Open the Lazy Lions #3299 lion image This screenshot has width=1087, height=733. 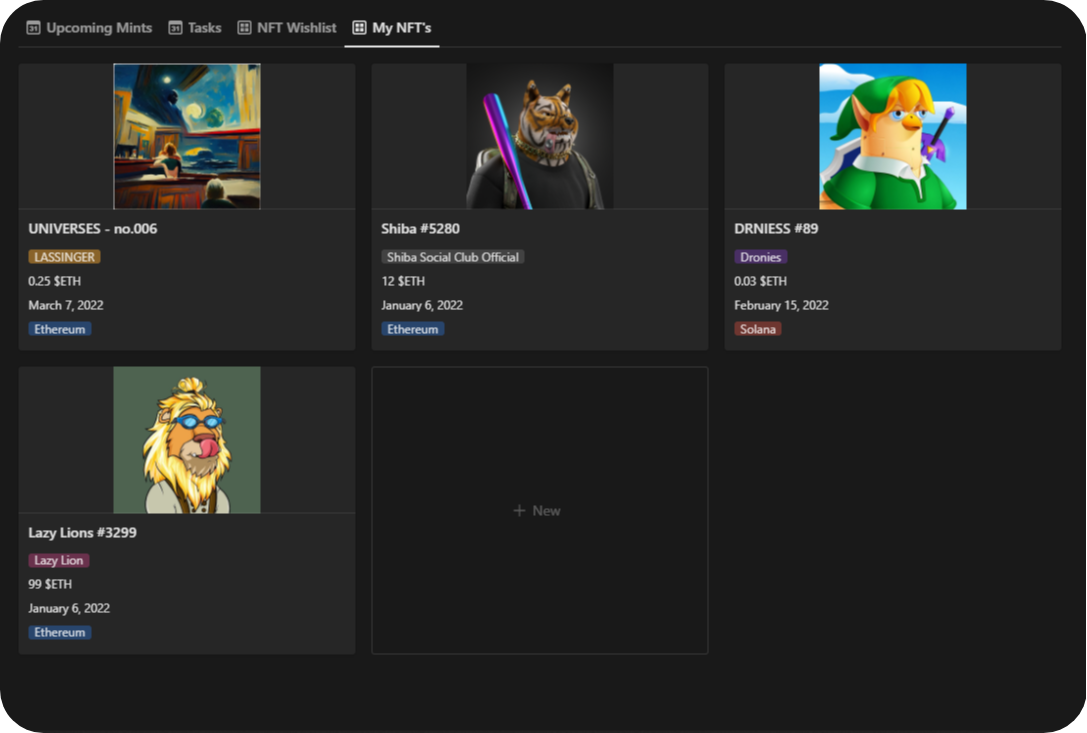(x=187, y=440)
